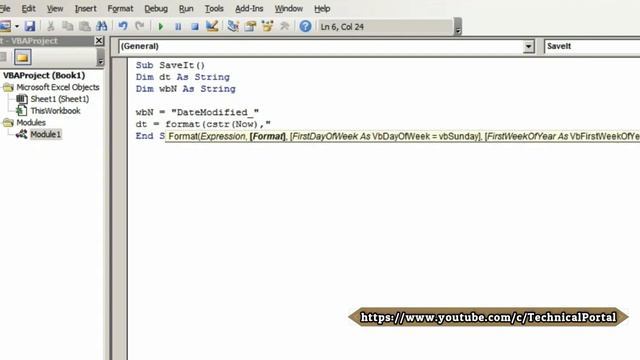This screenshot has height=360, width=640.
Task: Open the Project Explorer toolbar options arrow
Action: 100,58
